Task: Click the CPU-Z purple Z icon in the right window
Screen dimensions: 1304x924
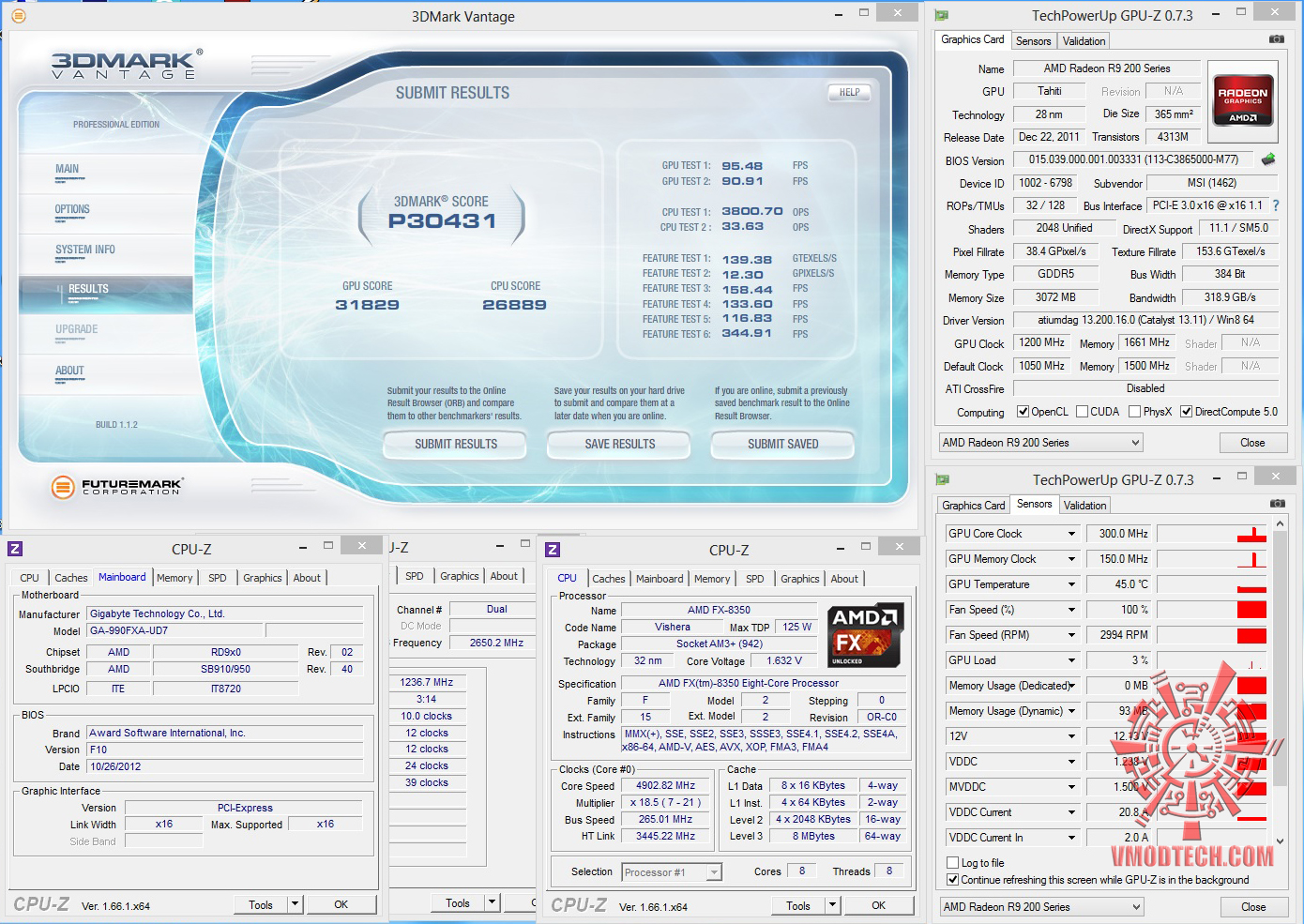Action: click(x=553, y=550)
